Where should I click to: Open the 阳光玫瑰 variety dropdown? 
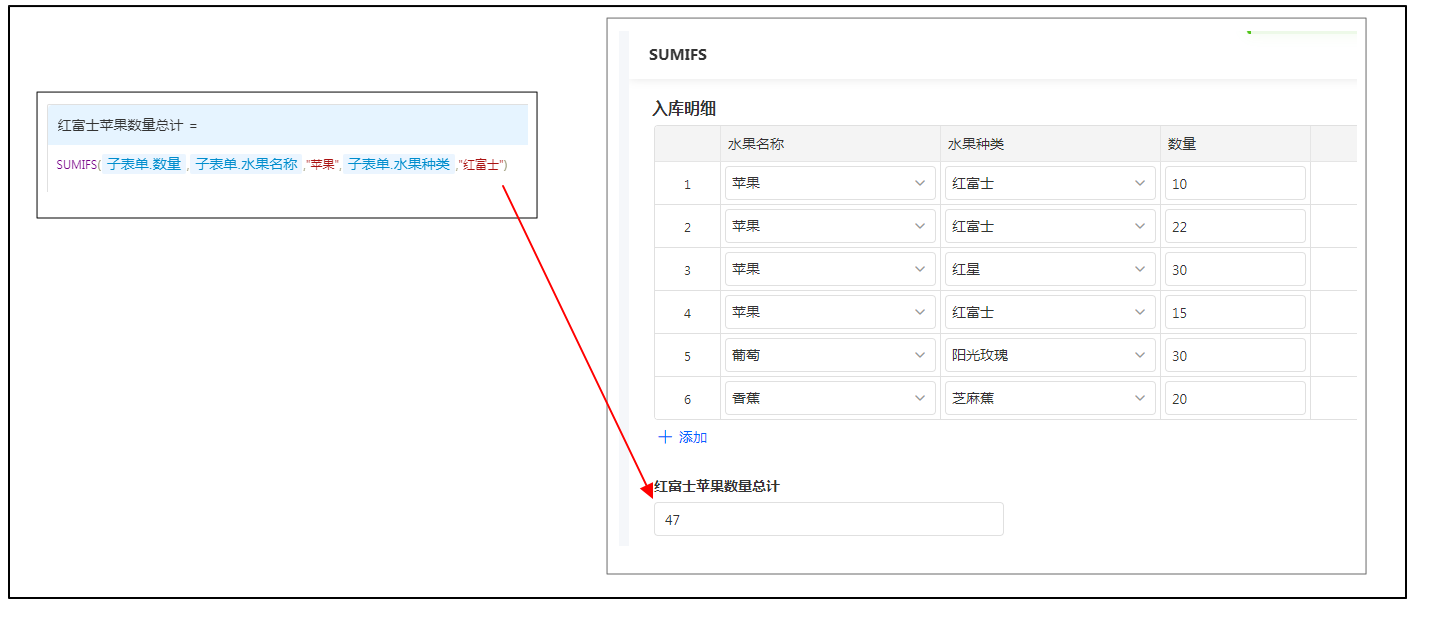click(1140, 356)
